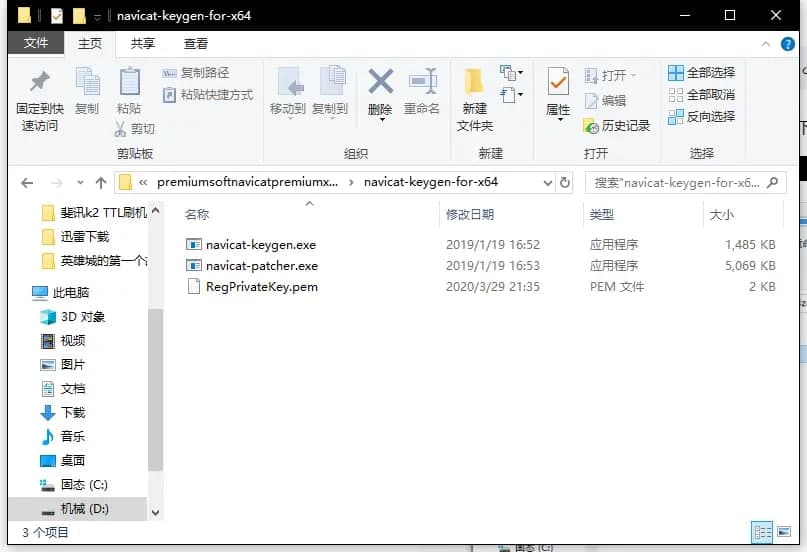Open the Copy to menu
The image size is (807, 552).
[330, 93]
